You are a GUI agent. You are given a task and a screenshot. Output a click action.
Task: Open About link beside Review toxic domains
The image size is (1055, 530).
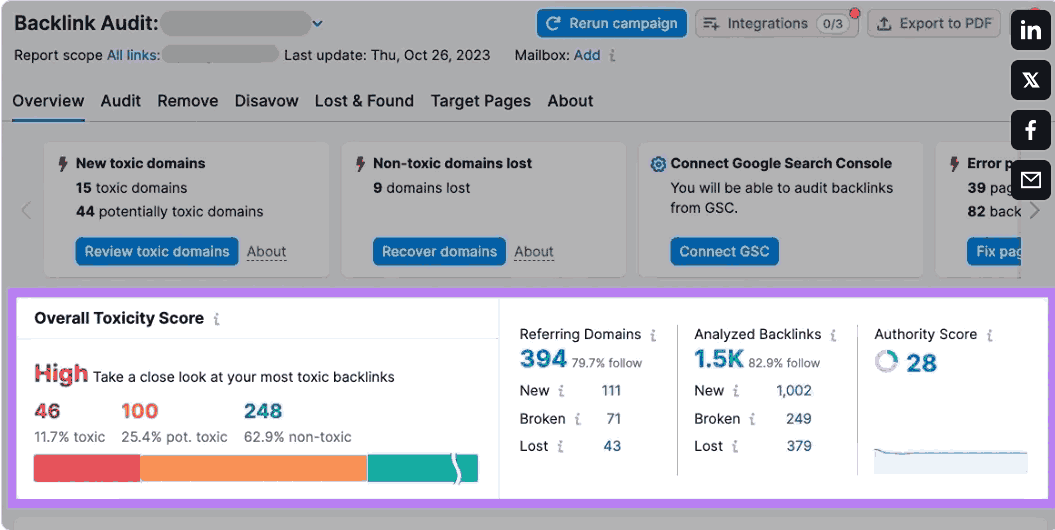[266, 252]
